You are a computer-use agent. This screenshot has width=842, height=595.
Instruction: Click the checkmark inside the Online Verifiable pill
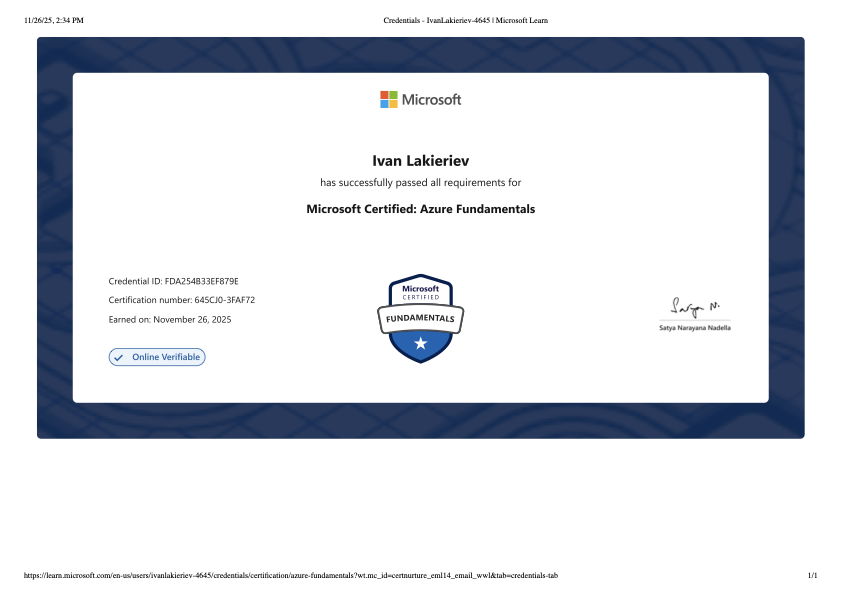118,357
